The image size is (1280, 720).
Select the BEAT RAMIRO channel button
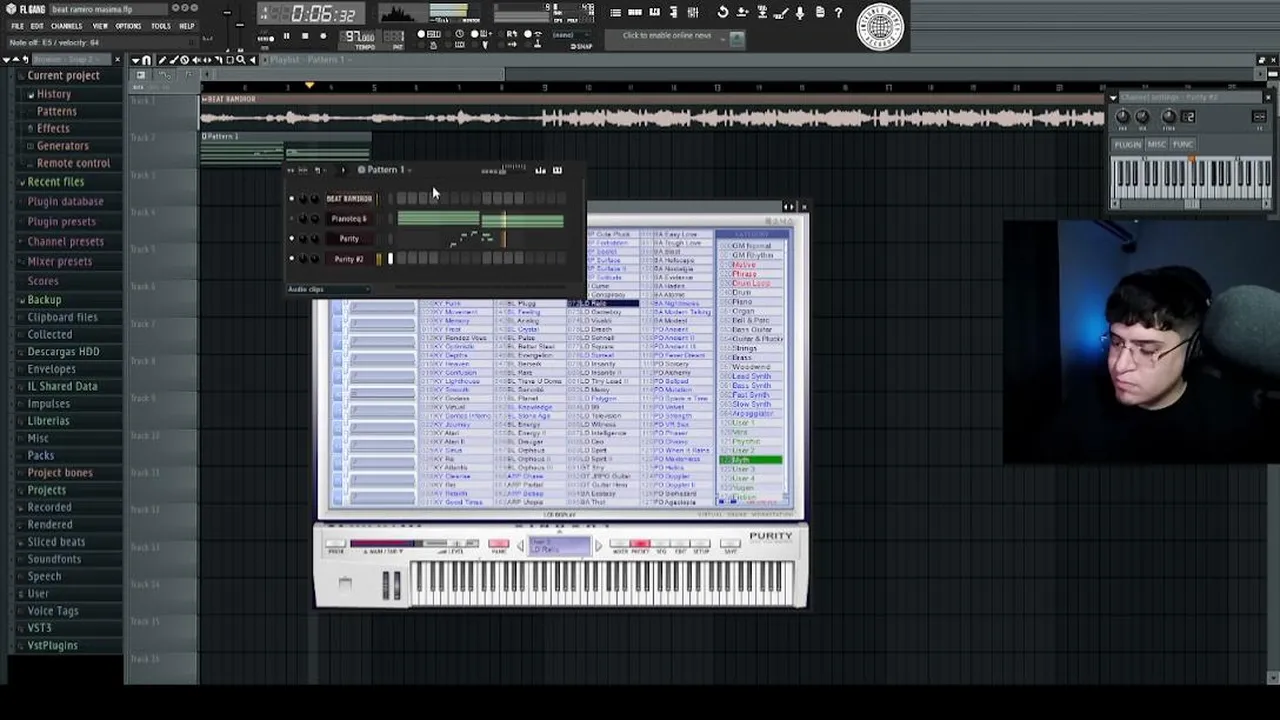click(x=349, y=198)
